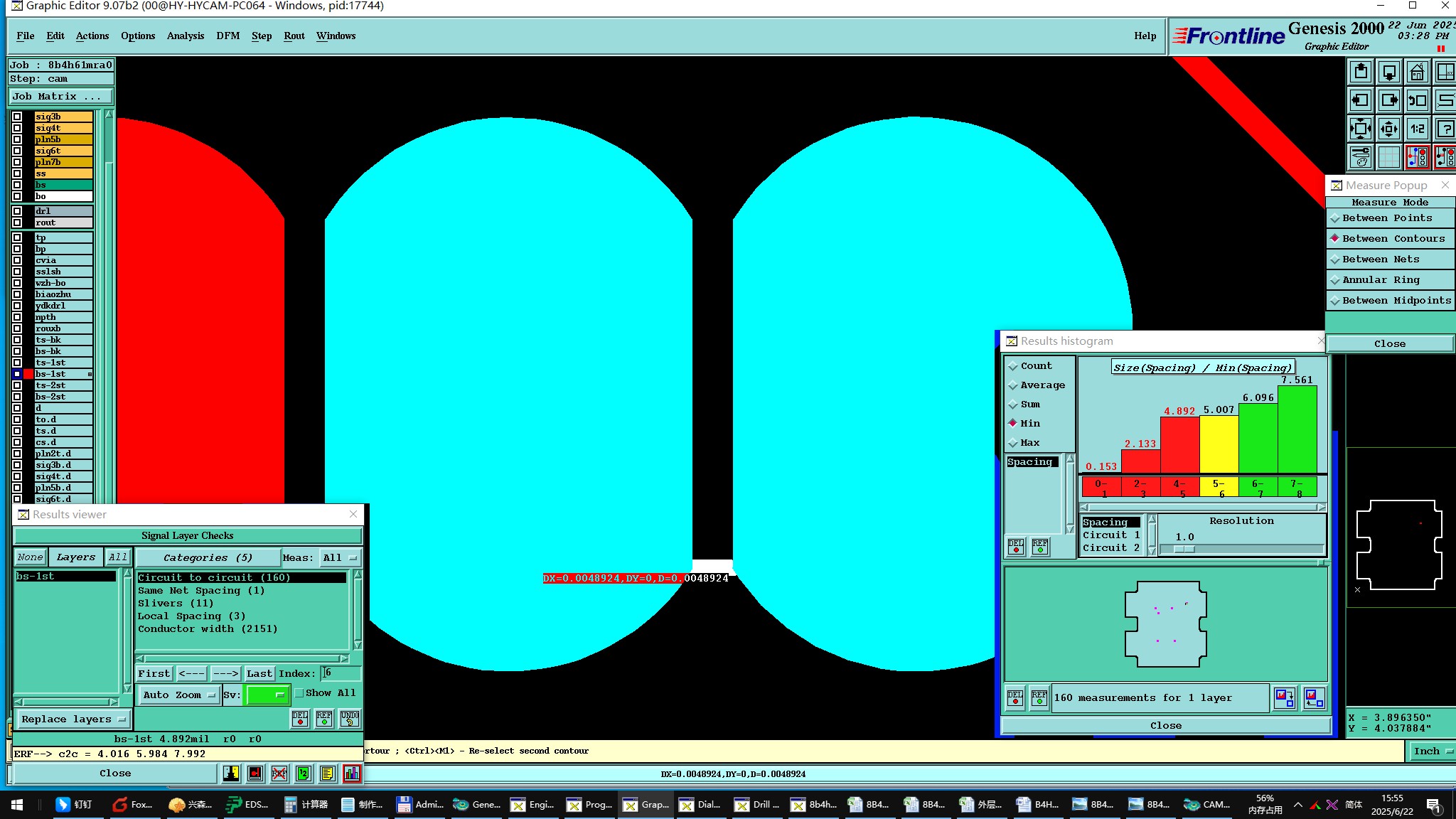Image resolution: width=1456 pixels, height=819 pixels.
Task: Click the Home view icon
Action: coord(1417,72)
